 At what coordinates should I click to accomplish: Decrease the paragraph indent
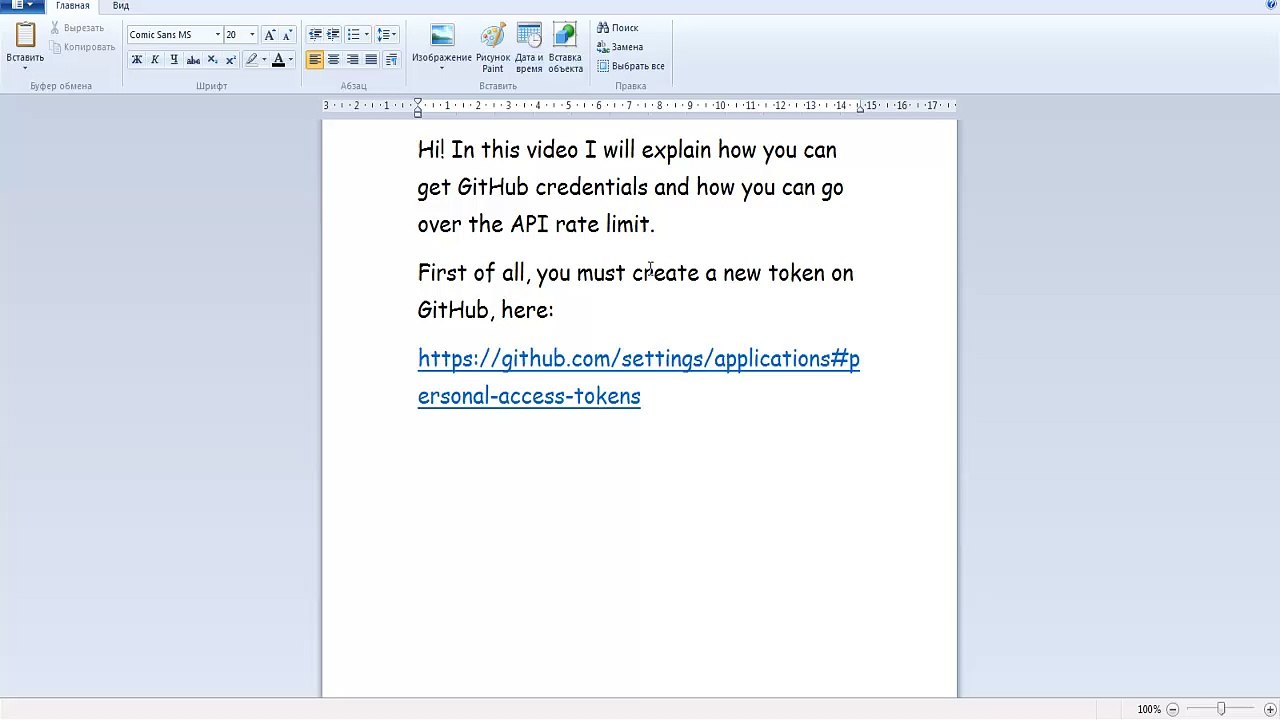pos(315,35)
